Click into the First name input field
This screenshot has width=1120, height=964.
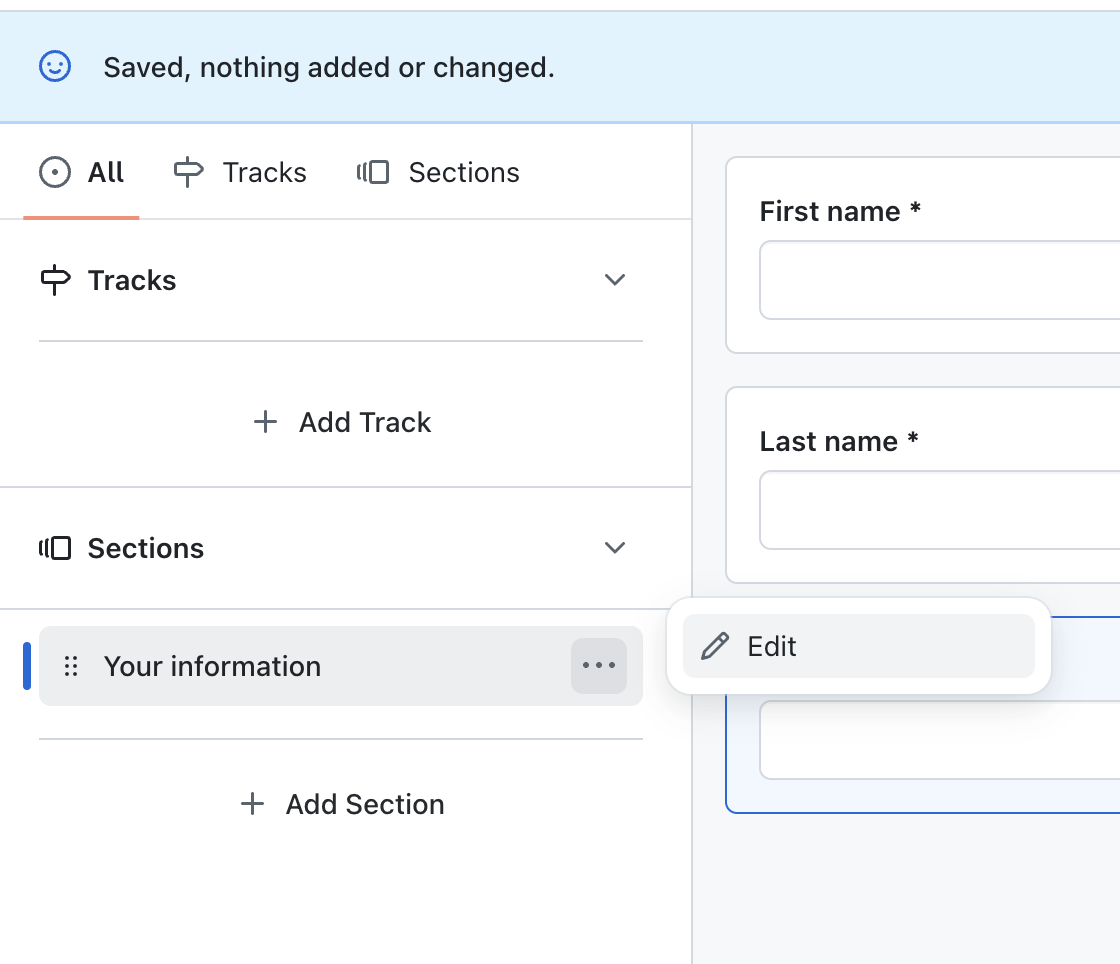point(940,280)
